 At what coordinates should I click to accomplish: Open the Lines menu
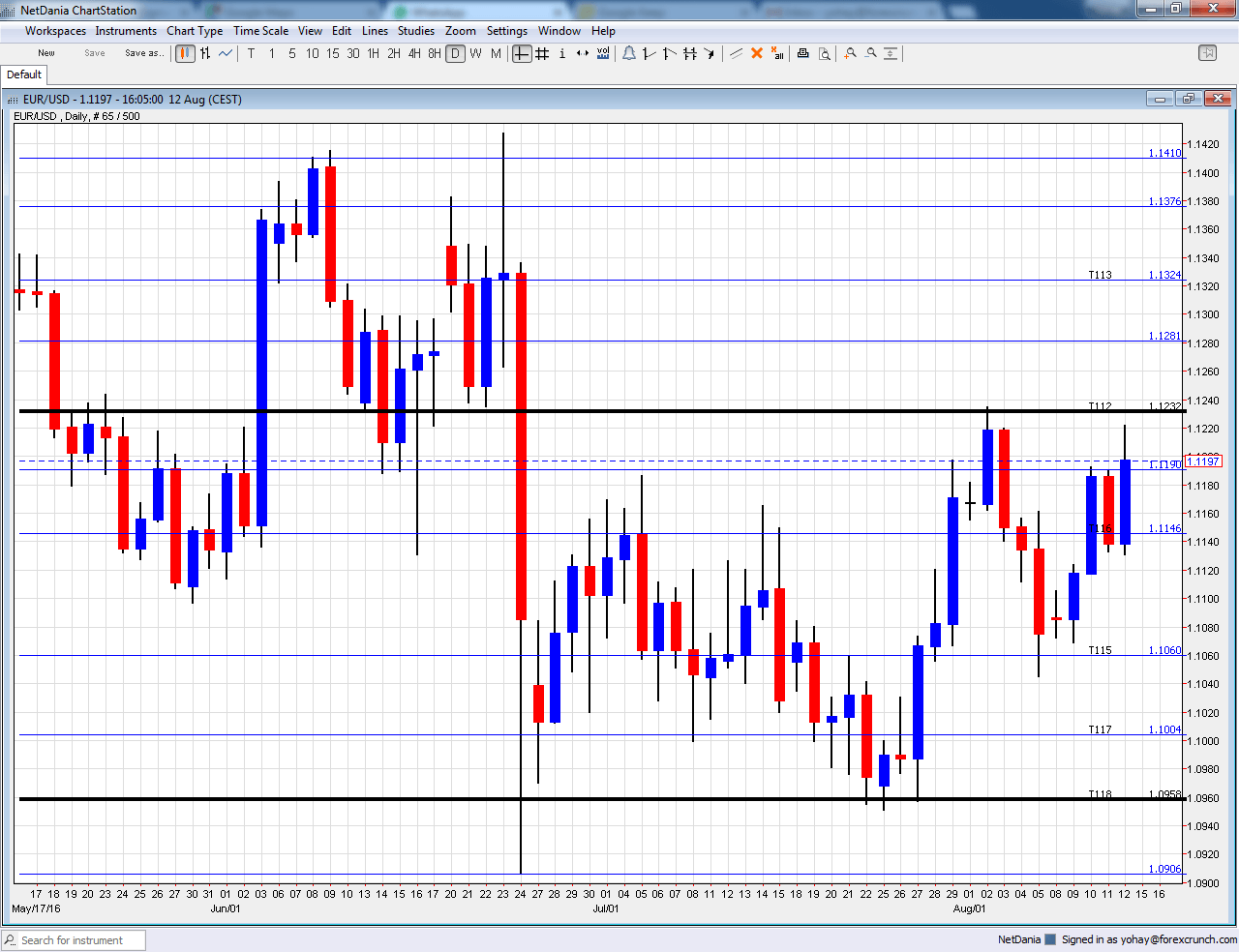[x=375, y=31]
